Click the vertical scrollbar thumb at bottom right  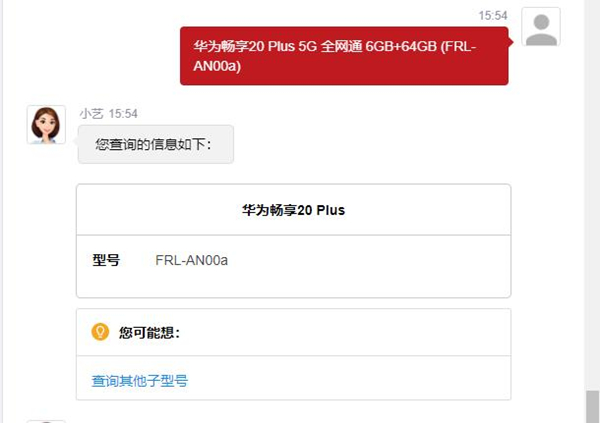click(592, 408)
